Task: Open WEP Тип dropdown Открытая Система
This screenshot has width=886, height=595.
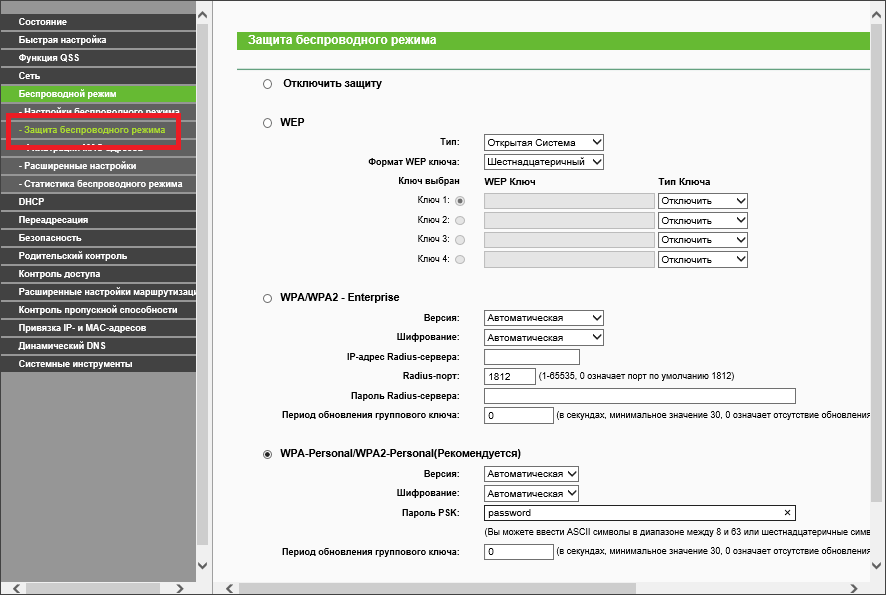Action: point(544,143)
